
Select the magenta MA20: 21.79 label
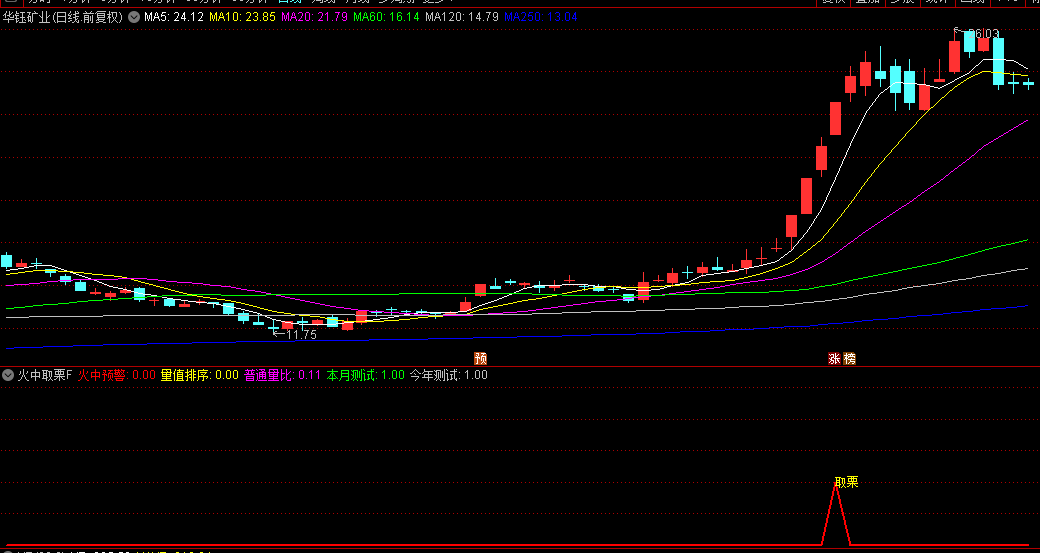click(x=314, y=17)
